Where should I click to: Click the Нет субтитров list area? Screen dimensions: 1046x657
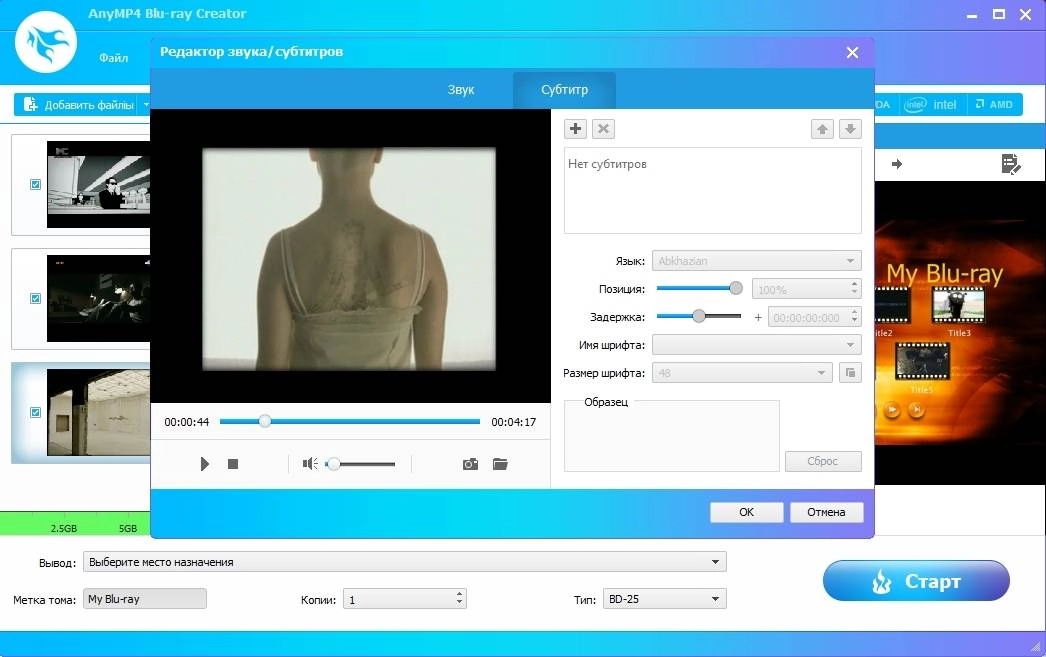coord(712,190)
